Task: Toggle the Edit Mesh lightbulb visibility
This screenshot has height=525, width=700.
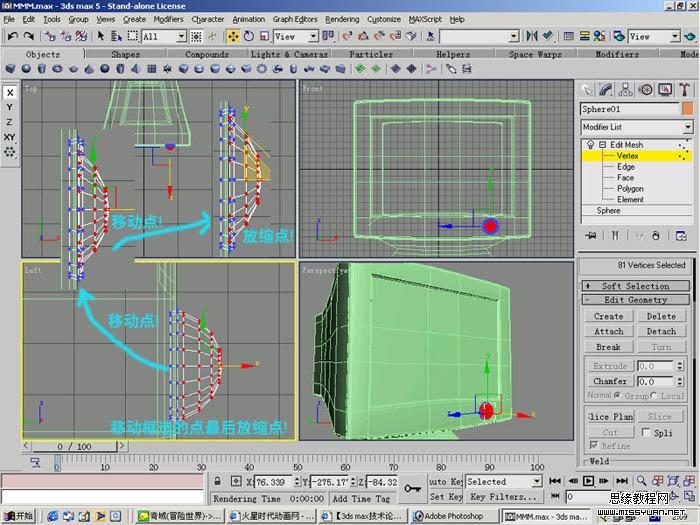Action: [x=591, y=145]
